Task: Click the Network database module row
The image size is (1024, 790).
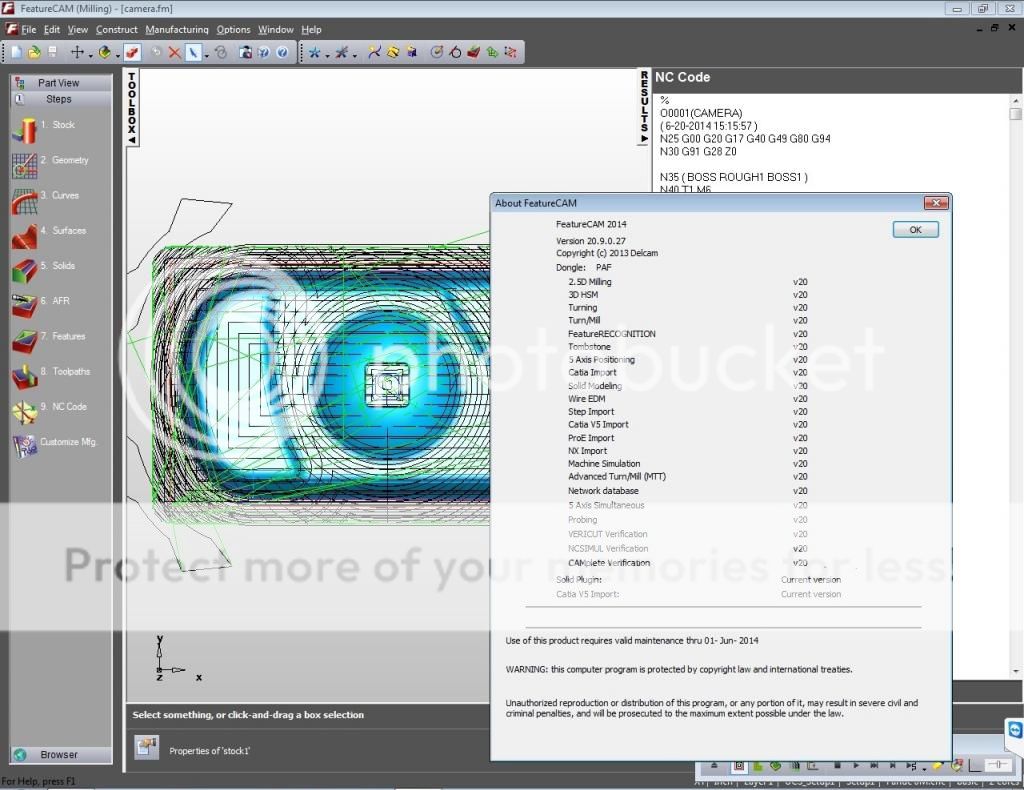Action: coord(688,491)
